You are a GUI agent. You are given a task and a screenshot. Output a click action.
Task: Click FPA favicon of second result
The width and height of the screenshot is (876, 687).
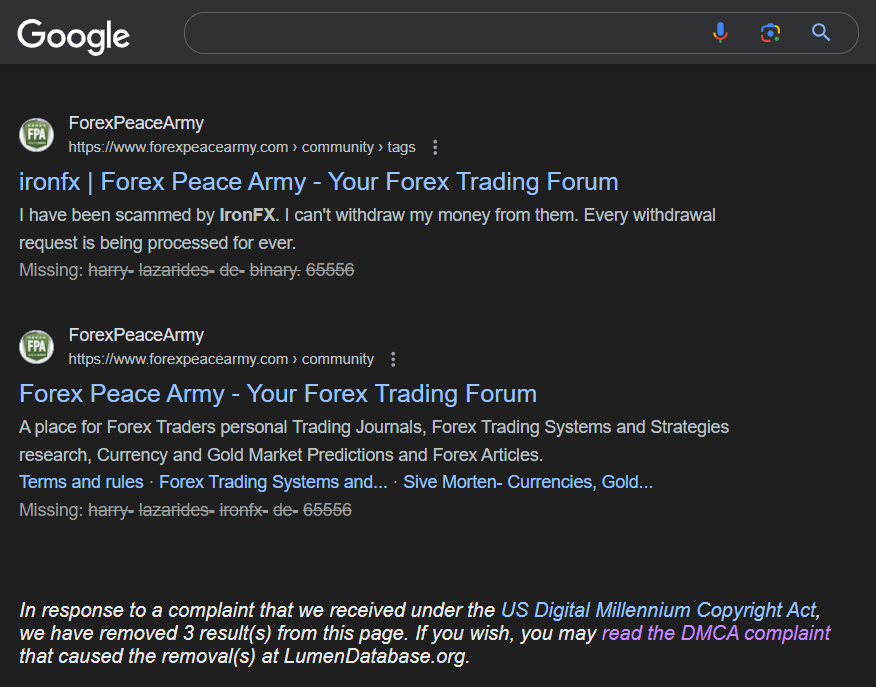click(36, 346)
